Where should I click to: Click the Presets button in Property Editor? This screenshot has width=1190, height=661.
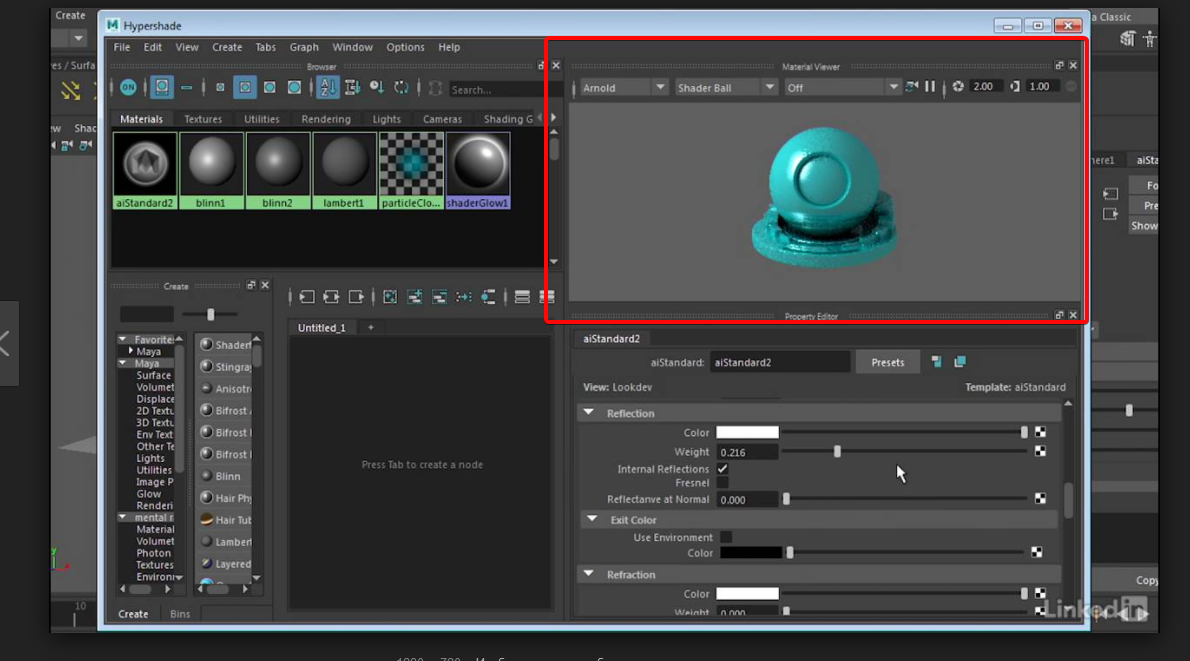coord(887,363)
